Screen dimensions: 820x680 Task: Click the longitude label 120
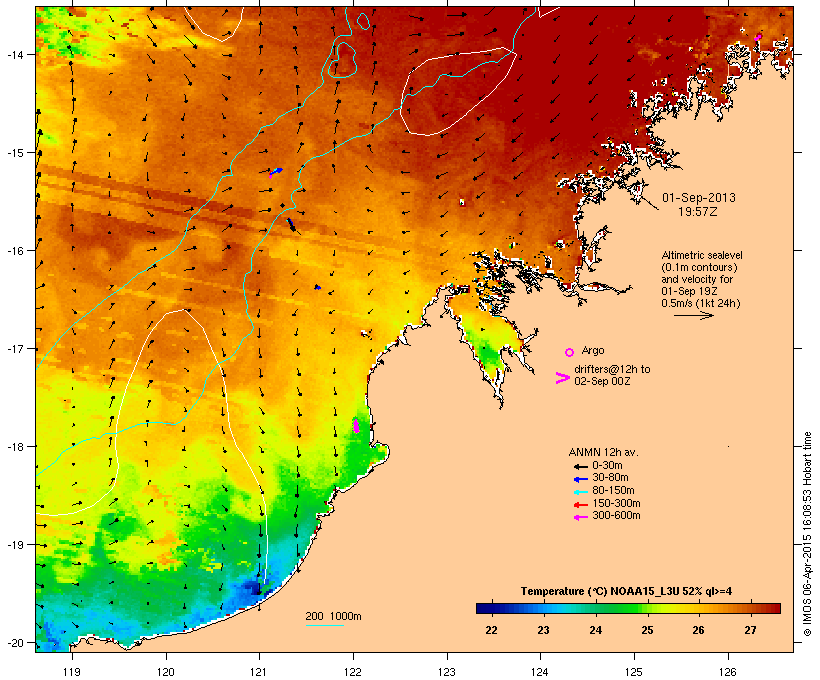pyautogui.click(x=166, y=672)
